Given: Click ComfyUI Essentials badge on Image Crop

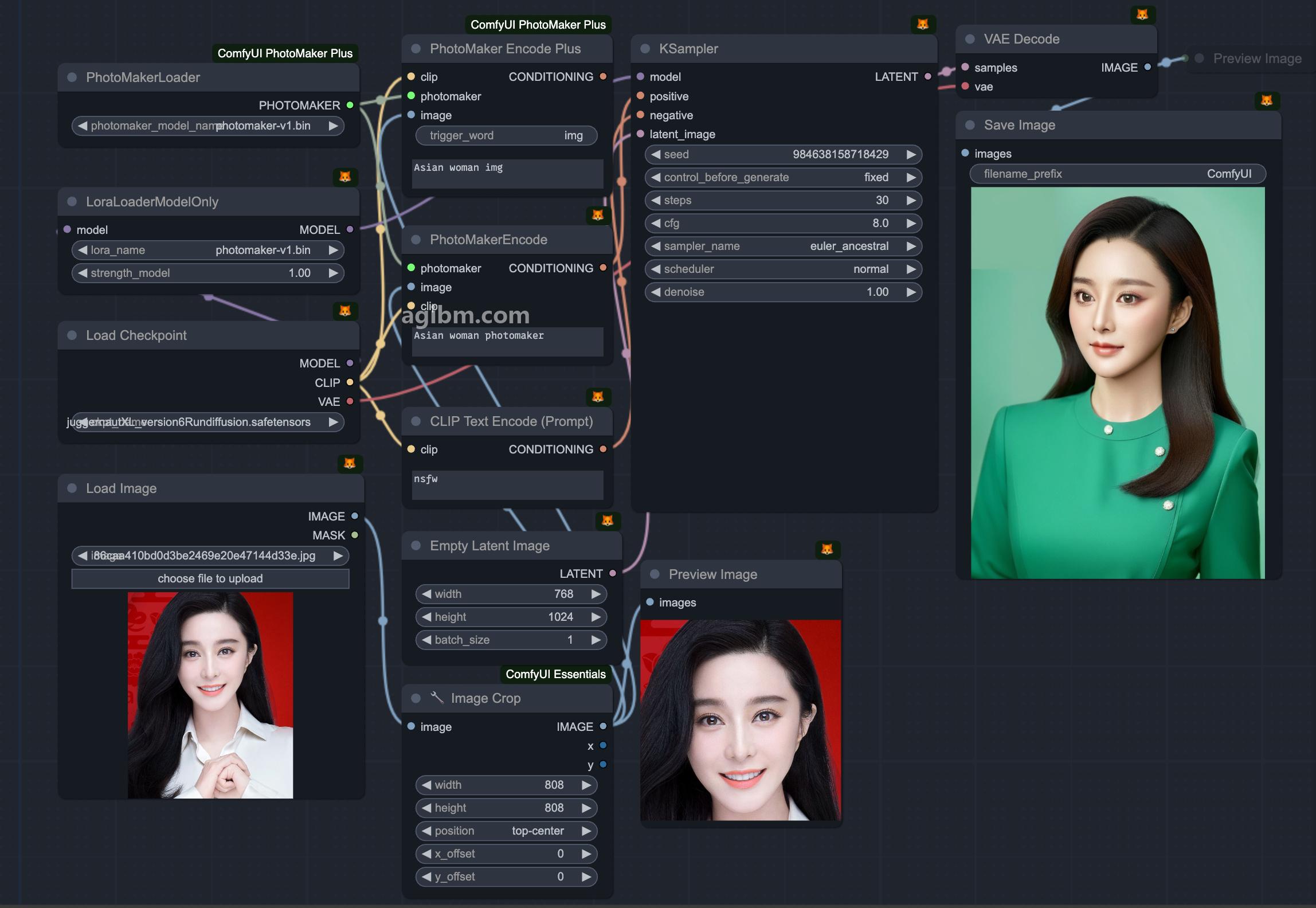Looking at the screenshot, I should tap(555, 674).
